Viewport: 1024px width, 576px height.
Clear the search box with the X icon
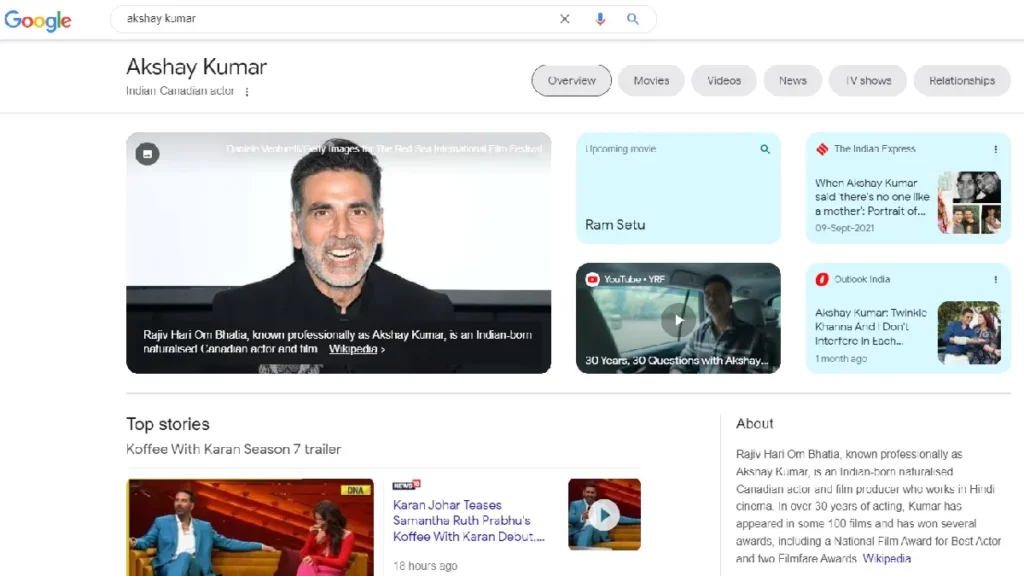pyautogui.click(x=565, y=19)
